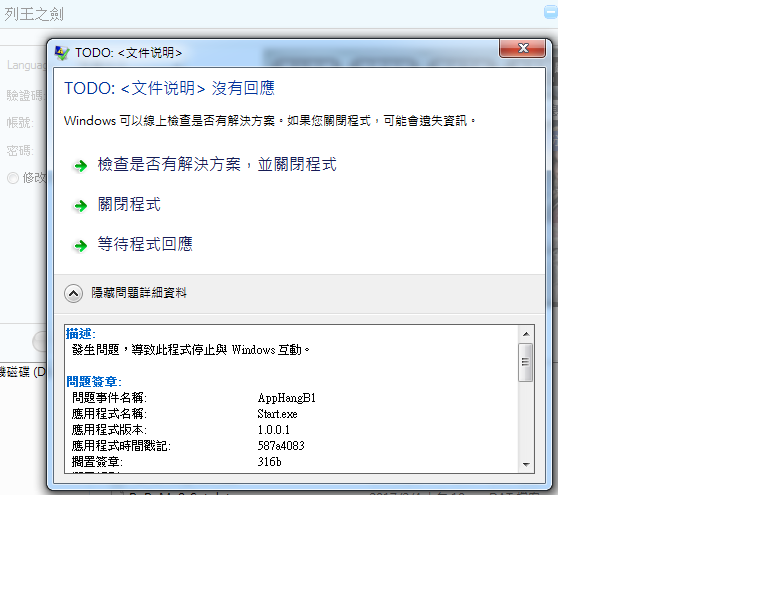The width and height of the screenshot is (768, 614).
Task: Click scroll down arrow in details box
Action: [526, 464]
